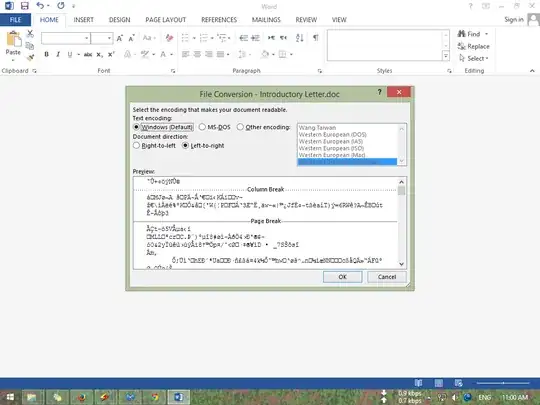Switch to the REFERENCES tab
The width and height of the screenshot is (540, 405).
pyautogui.click(x=219, y=20)
